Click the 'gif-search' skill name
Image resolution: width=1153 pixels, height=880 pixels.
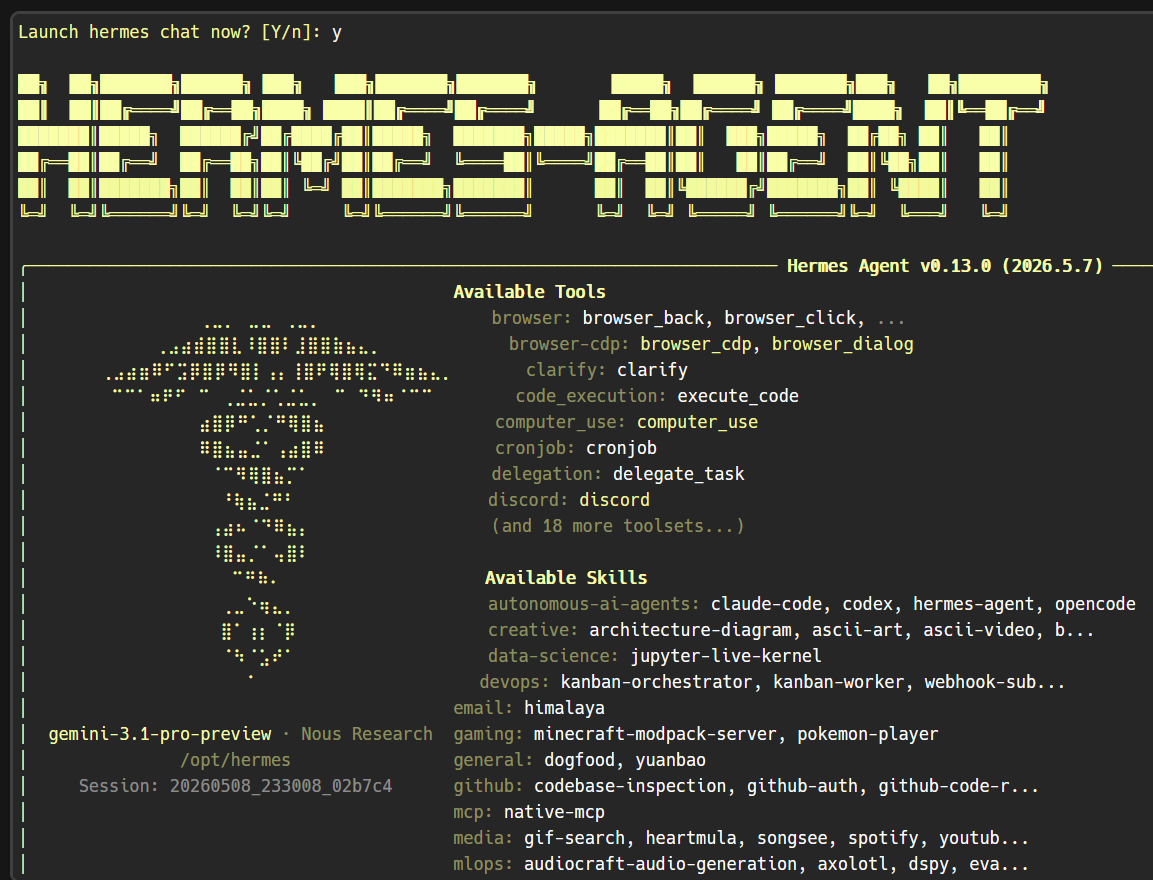574,838
